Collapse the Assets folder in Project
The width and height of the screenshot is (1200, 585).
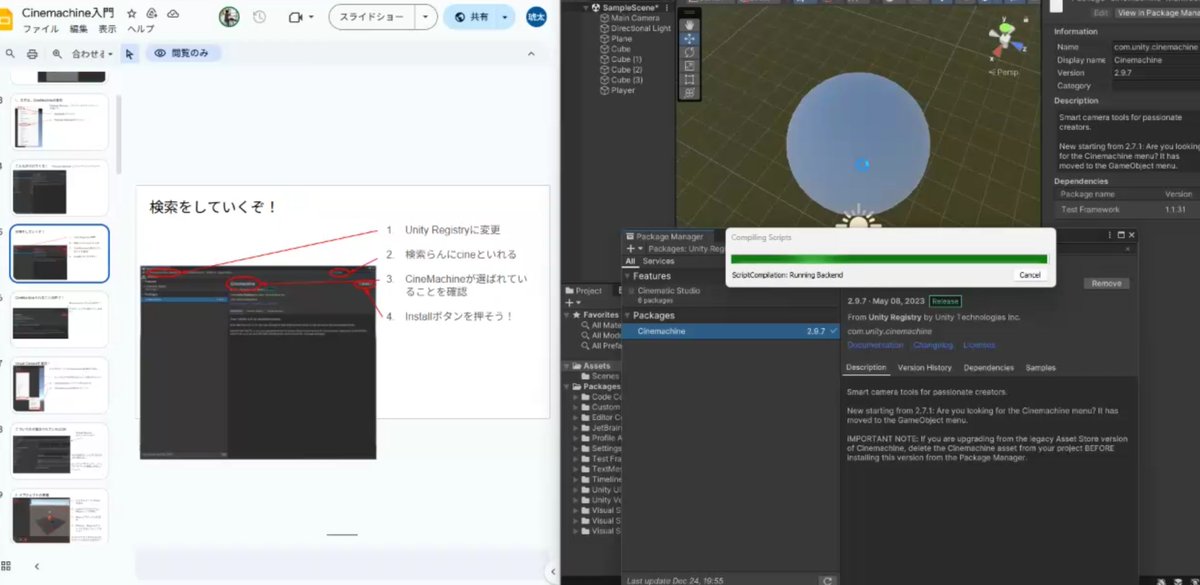[x=566, y=366]
